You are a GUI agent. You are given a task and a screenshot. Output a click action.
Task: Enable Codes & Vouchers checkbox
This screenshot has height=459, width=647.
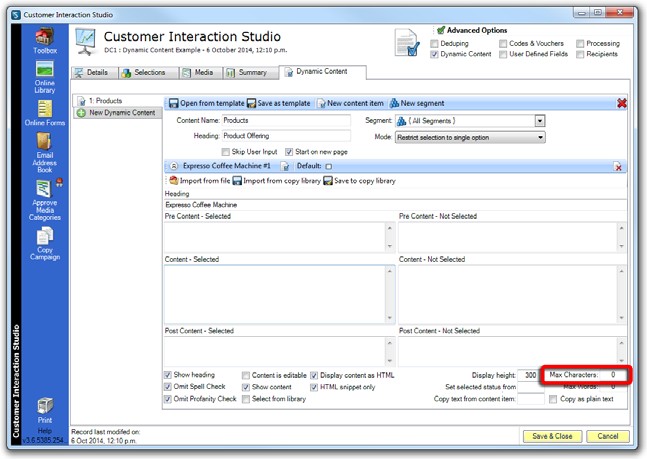pyautogui.click(x=503, y=43)
